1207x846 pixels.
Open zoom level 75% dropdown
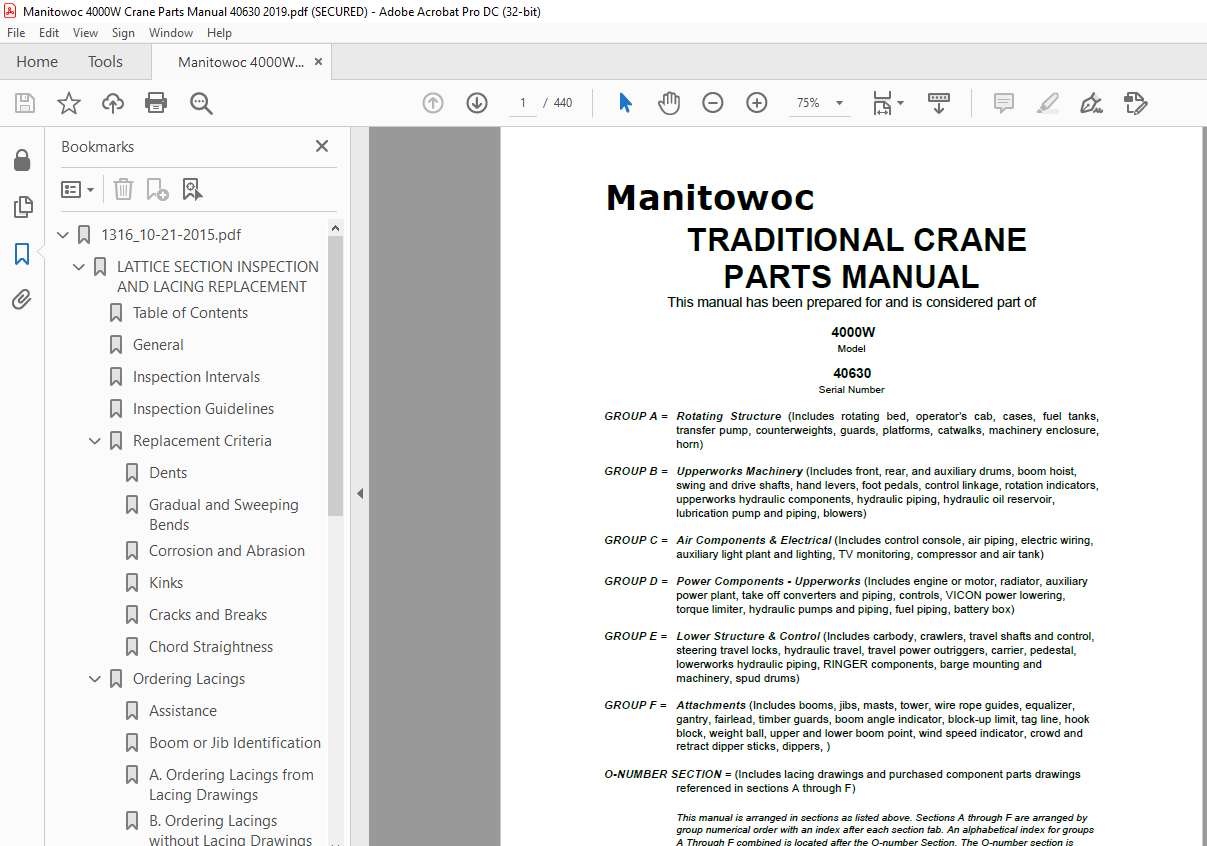tap(820, 103)
